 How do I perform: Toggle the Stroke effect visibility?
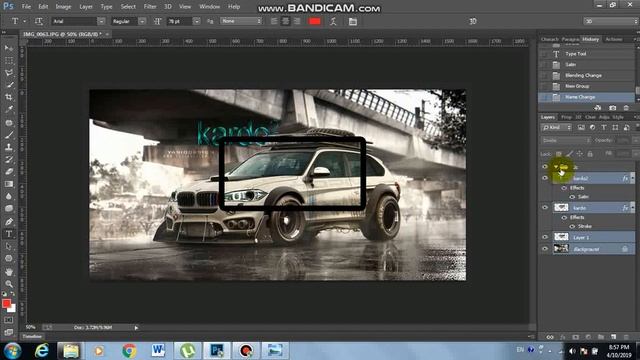tap(572, 226)
